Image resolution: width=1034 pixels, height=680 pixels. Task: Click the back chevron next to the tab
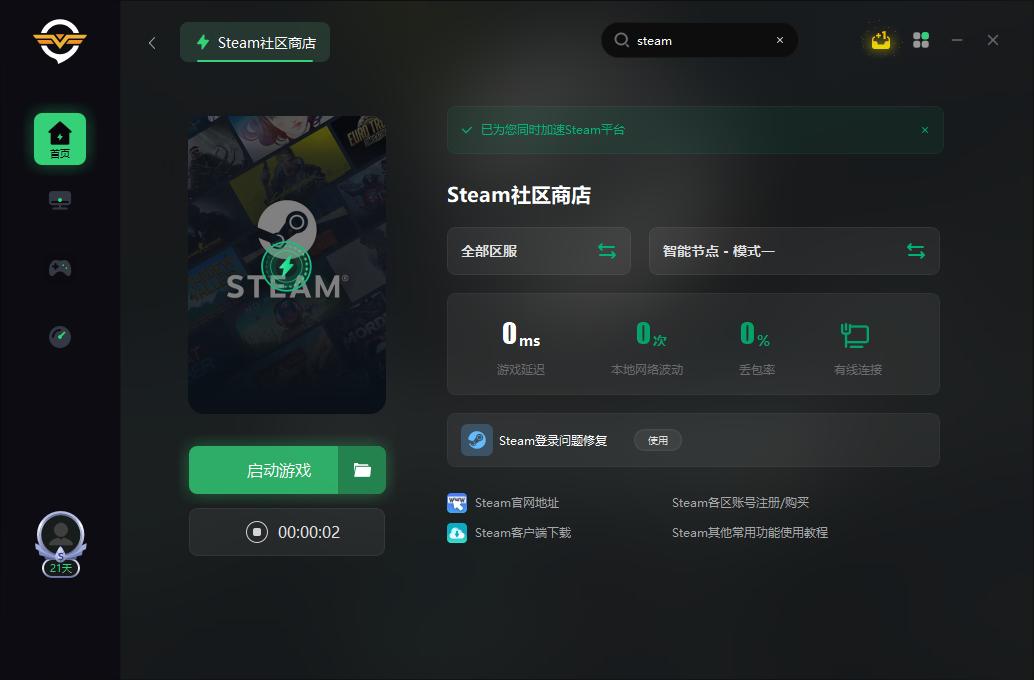point(151,43)
